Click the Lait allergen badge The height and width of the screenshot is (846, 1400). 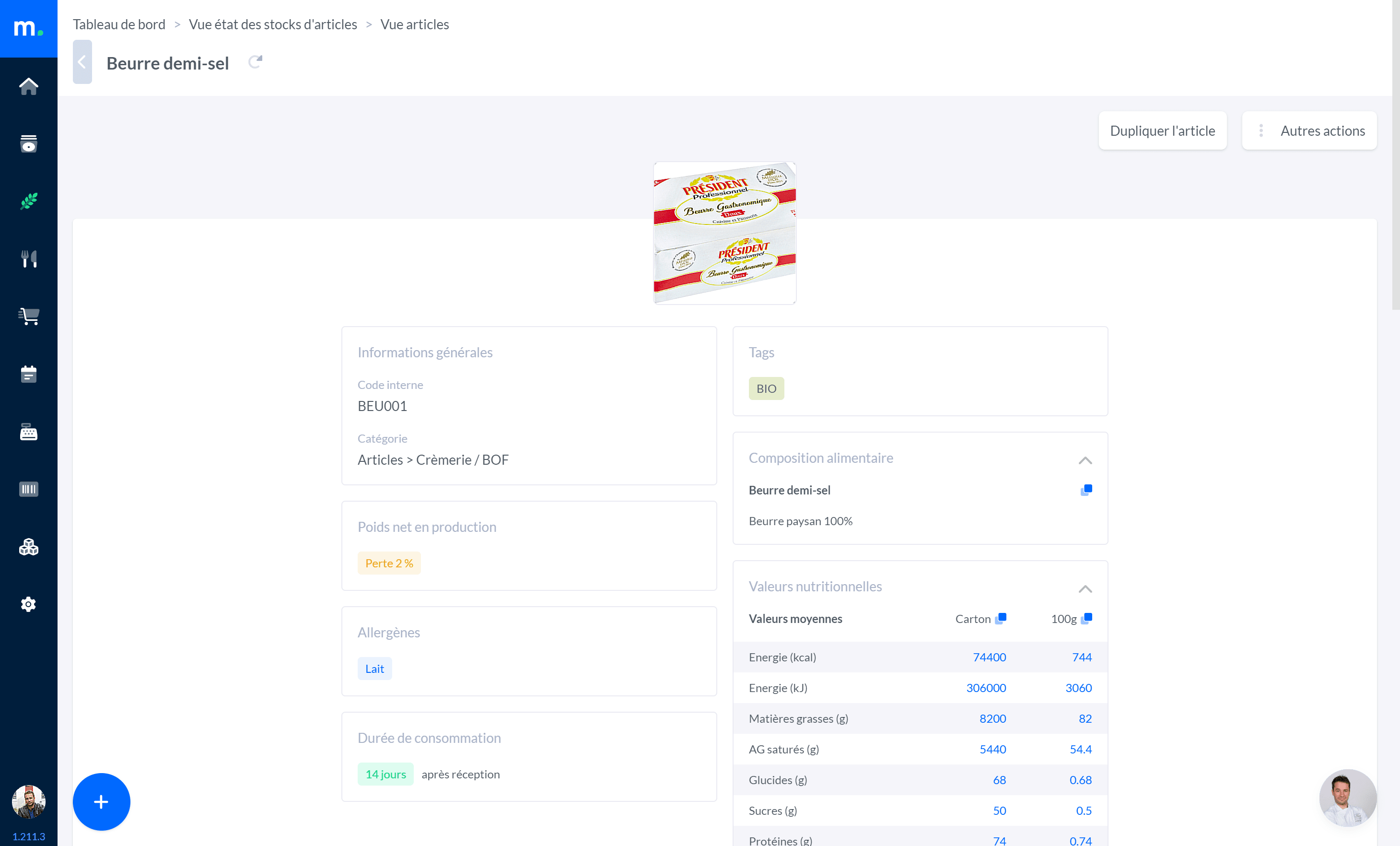[374, 669]
